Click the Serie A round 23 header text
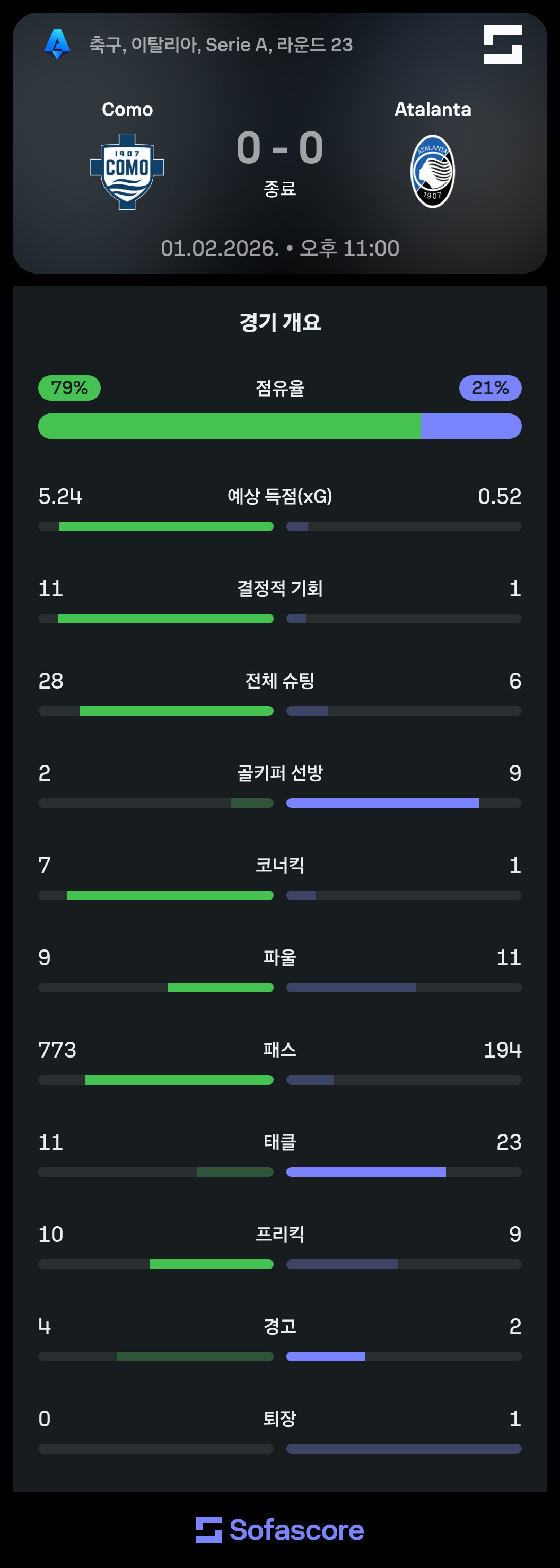 click(x=221, y=45)
